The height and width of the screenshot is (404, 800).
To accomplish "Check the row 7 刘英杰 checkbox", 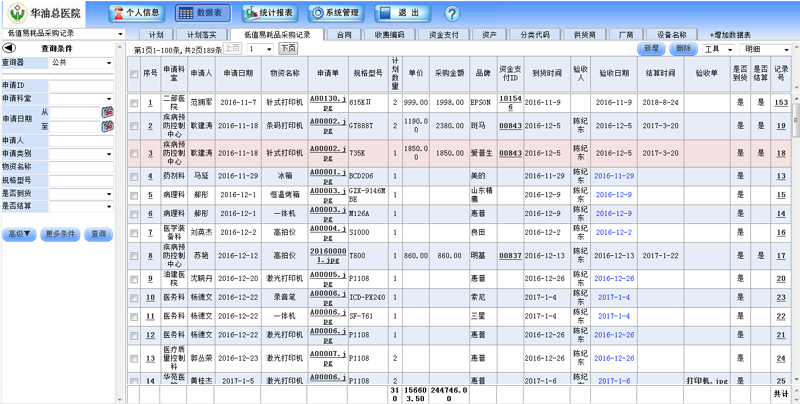I will [x=134, y=233].
